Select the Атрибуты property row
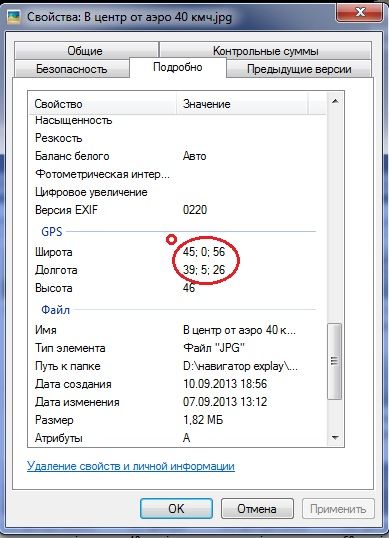Viewport: 389px width, 538px height. pyautogui.click(x=178, y=438)
